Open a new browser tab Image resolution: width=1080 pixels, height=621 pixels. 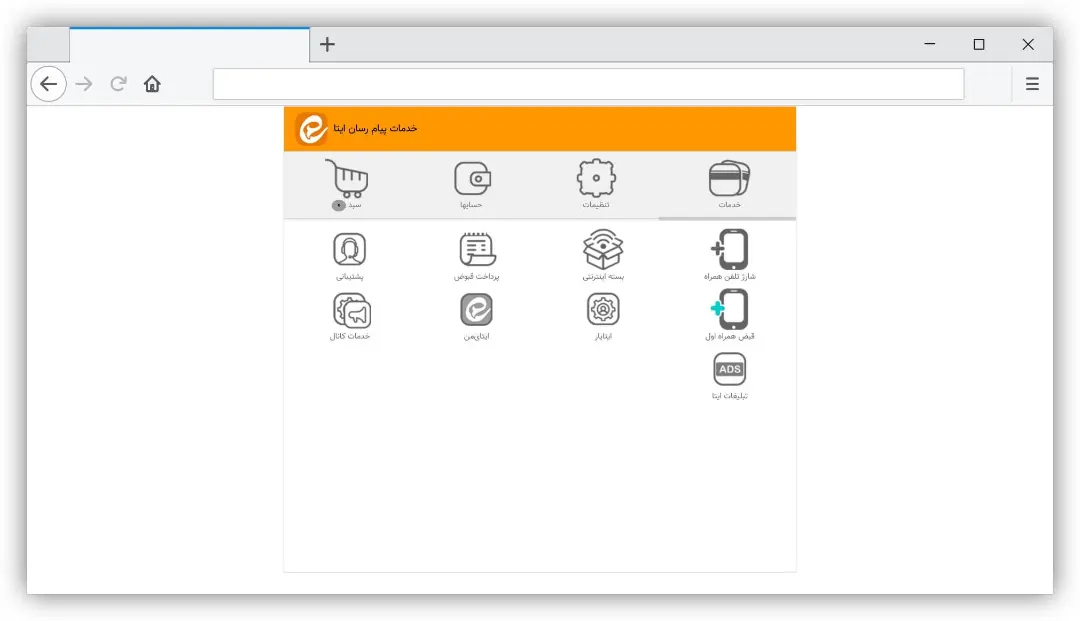(327, 45)
